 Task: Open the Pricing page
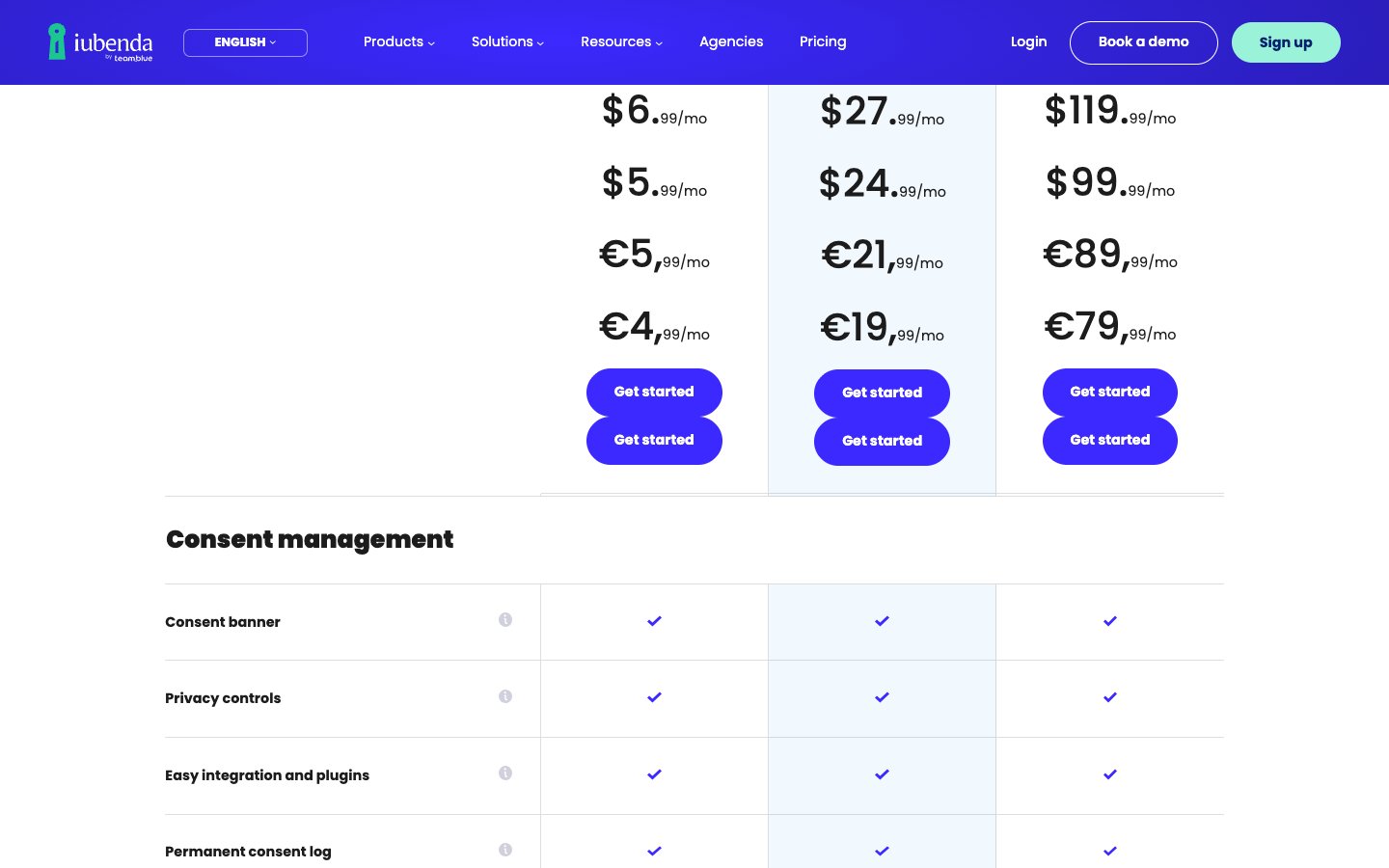(823, 41)
